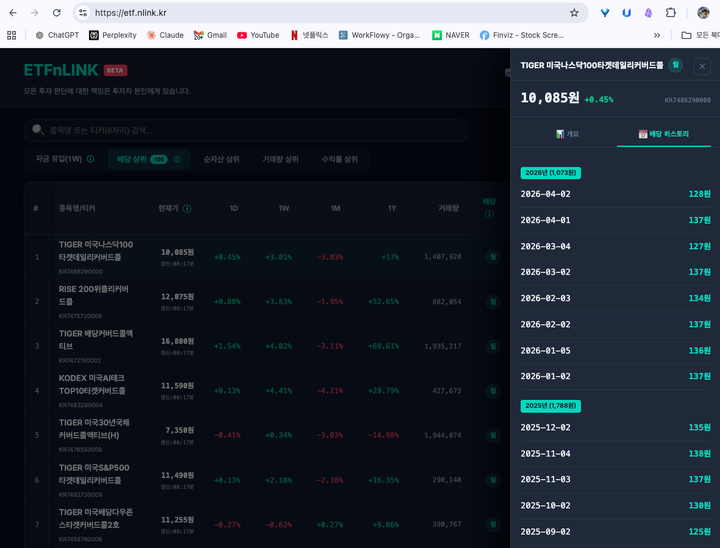Select the 거래량 상위 filter
Image resolution: width=720 pixels, height=548 pixels.
(x=280, y=159)
